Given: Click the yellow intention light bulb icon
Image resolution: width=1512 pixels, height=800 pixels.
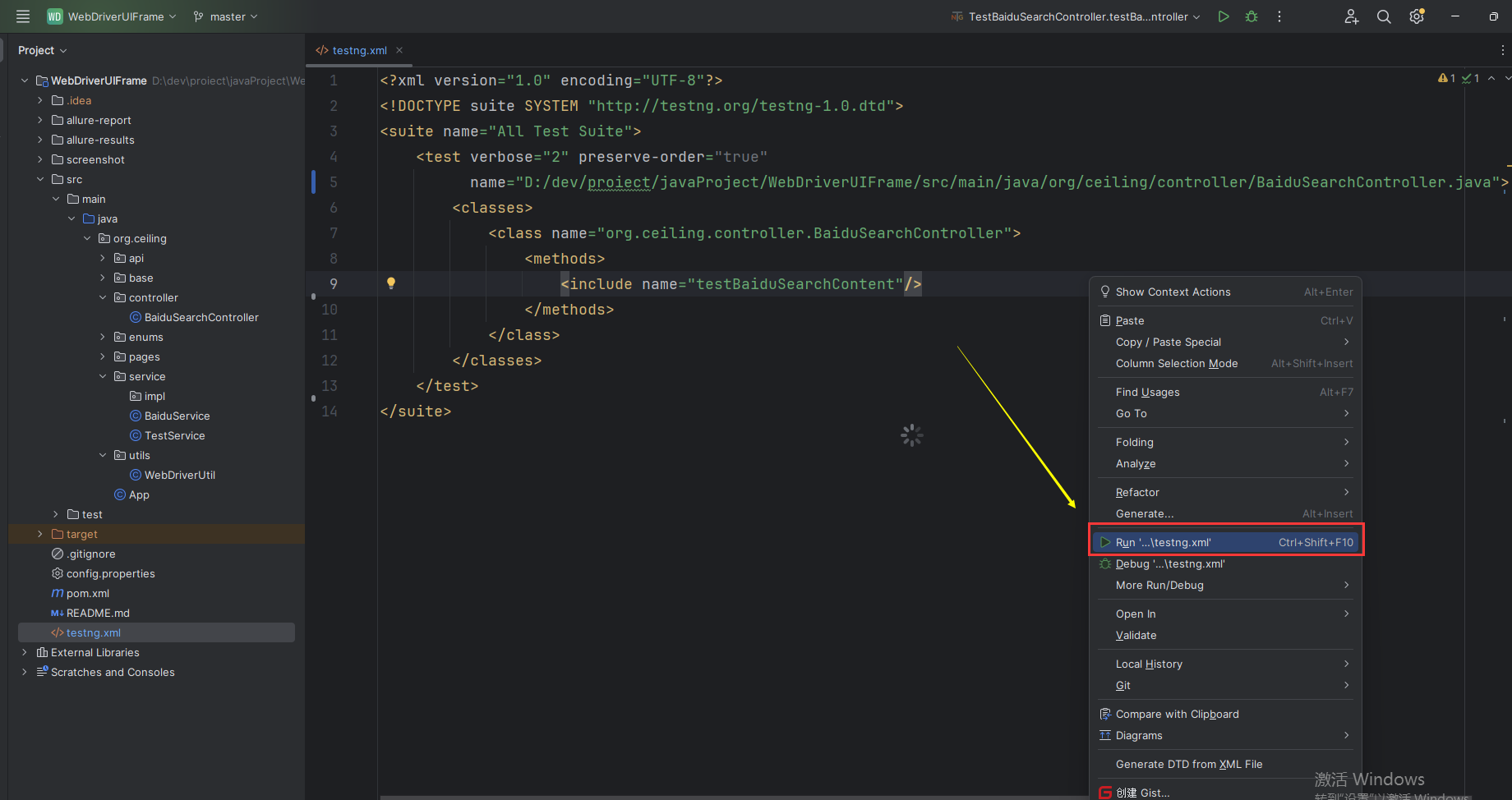Looking at the screenshot, I should 391,283.
